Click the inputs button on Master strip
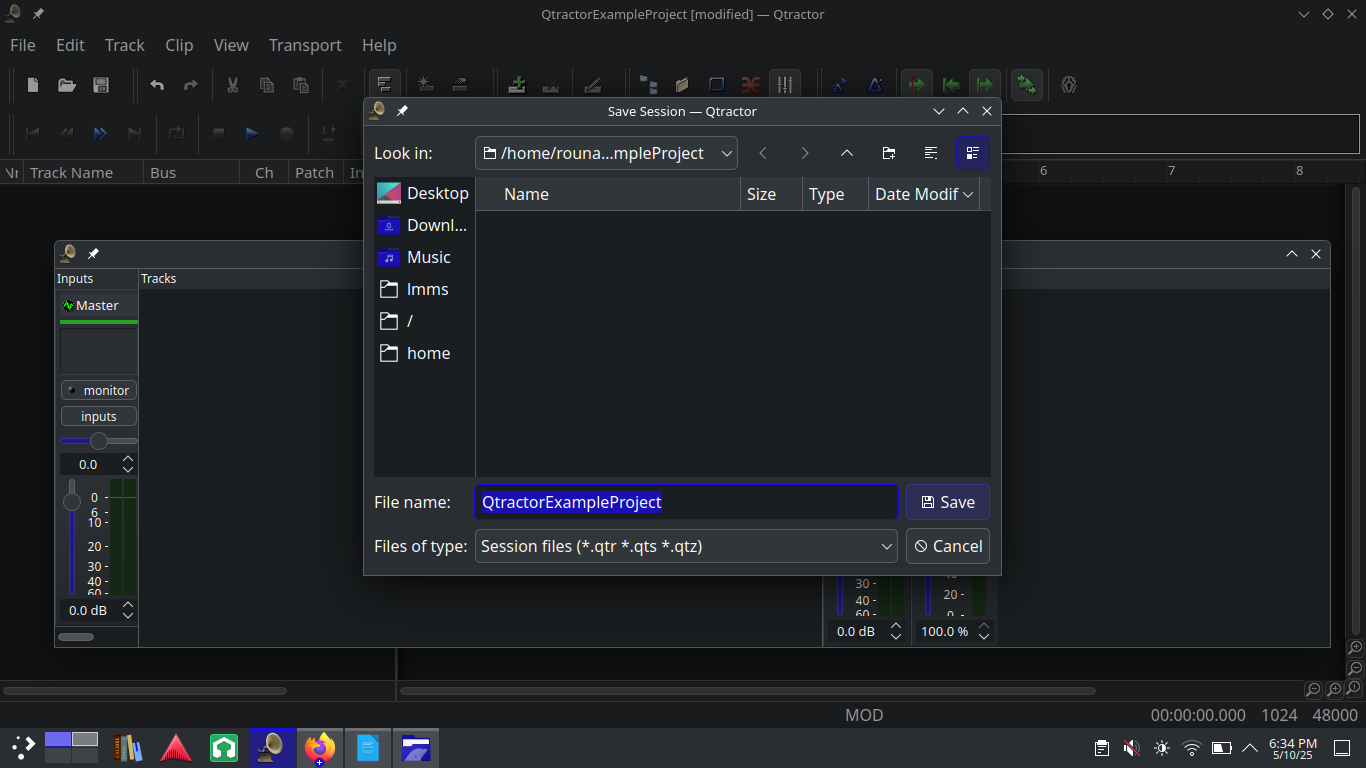Screen dimensions: 1366x768 coord(98,416)
